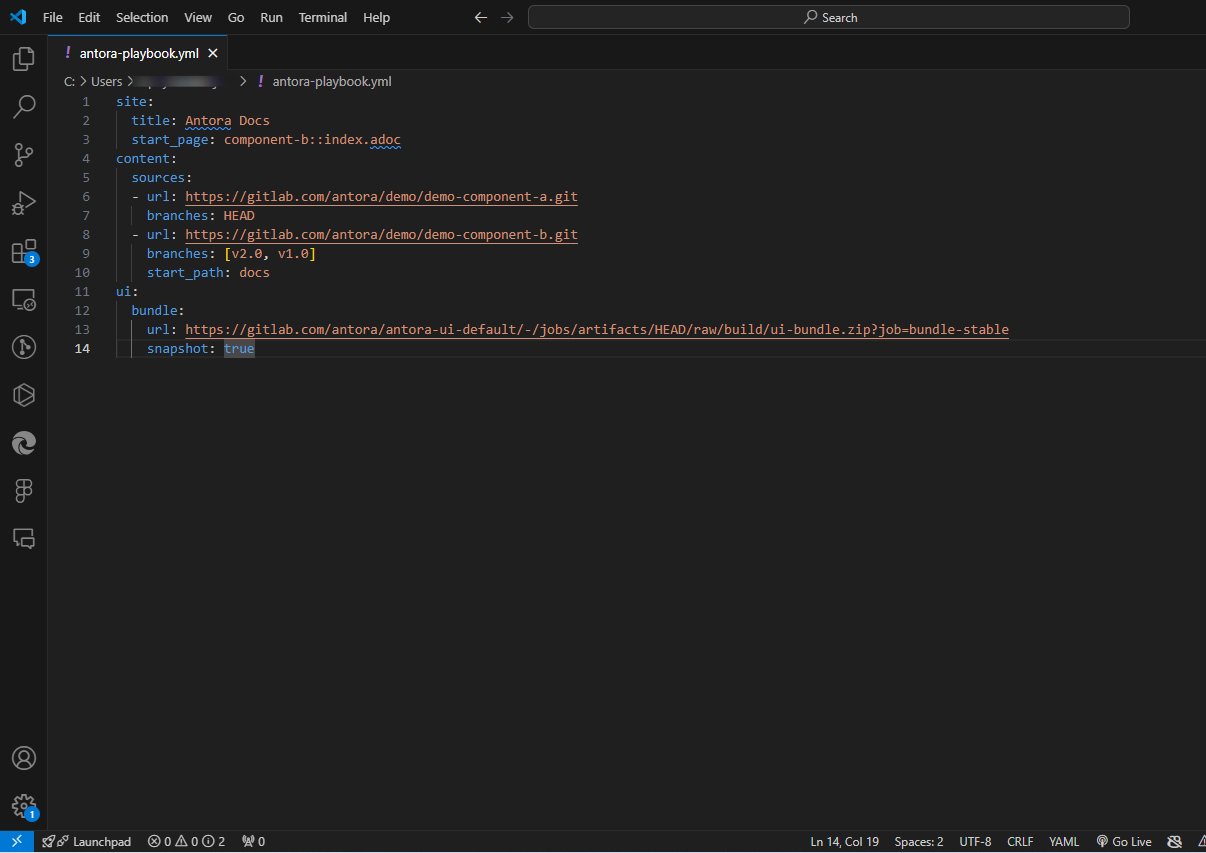The height and width of the screenshot is (853, 1206).
Task: Expand the C: breadcrumb segment
Action: tap(69, 82)
